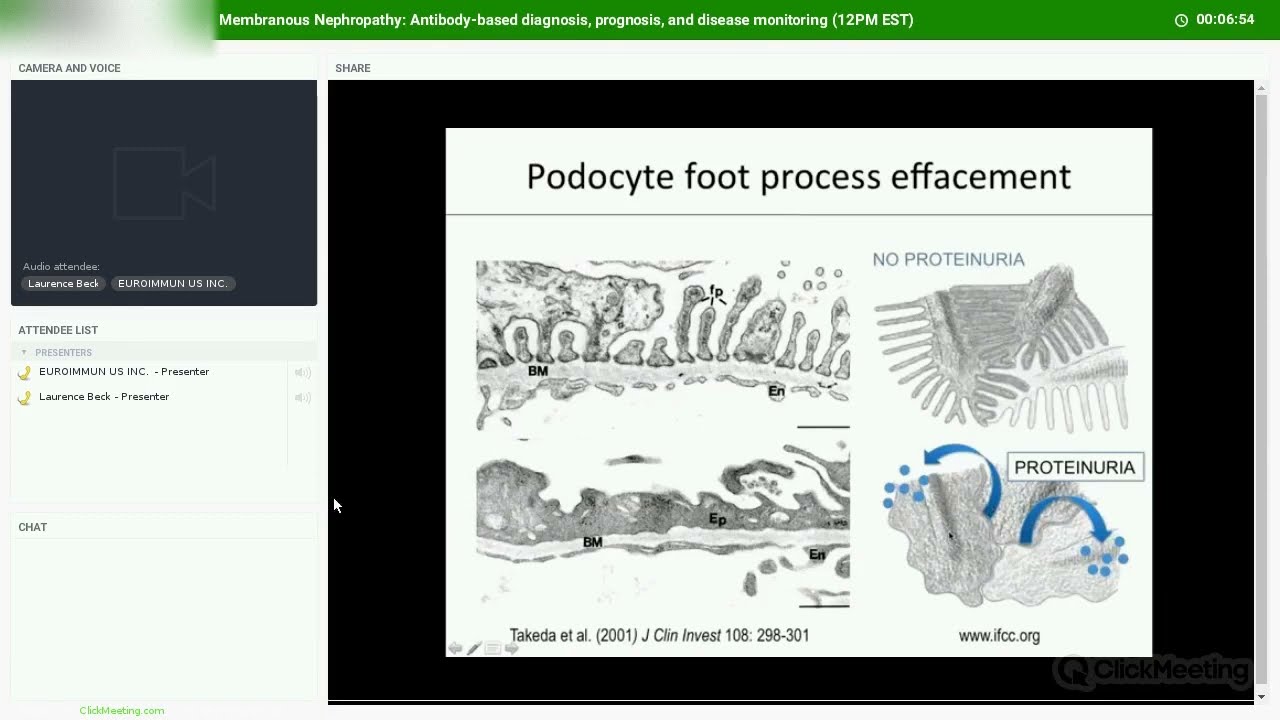Click the "NO PROTEINURIA" label on the slide
This screenshot has height=720, width=1280.
pos(948,260)
